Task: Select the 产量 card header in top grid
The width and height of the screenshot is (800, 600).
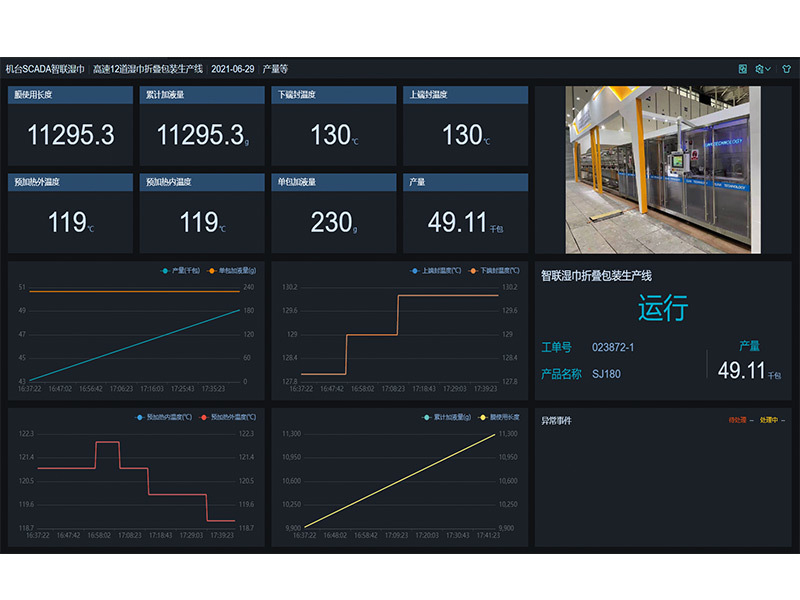Action: [465, 182]
